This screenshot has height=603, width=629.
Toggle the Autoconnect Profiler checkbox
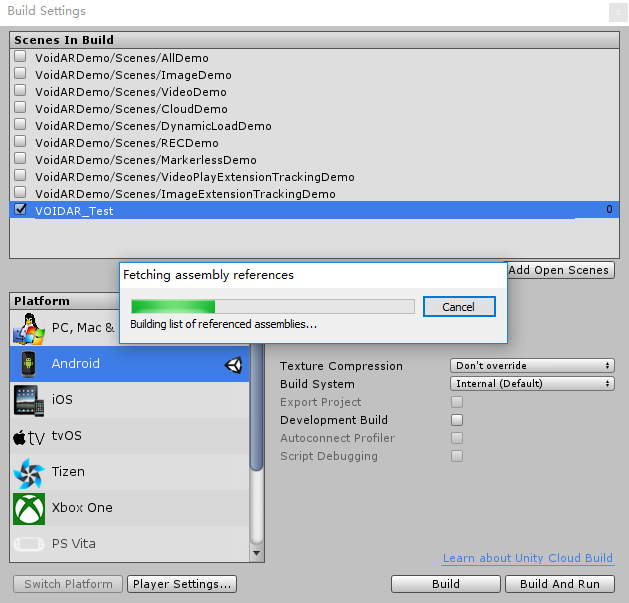tap(457, 438)
